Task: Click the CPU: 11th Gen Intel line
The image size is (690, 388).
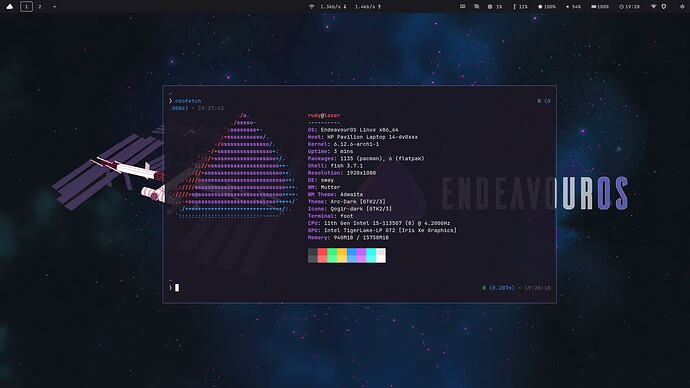Action: coord(379,223)
